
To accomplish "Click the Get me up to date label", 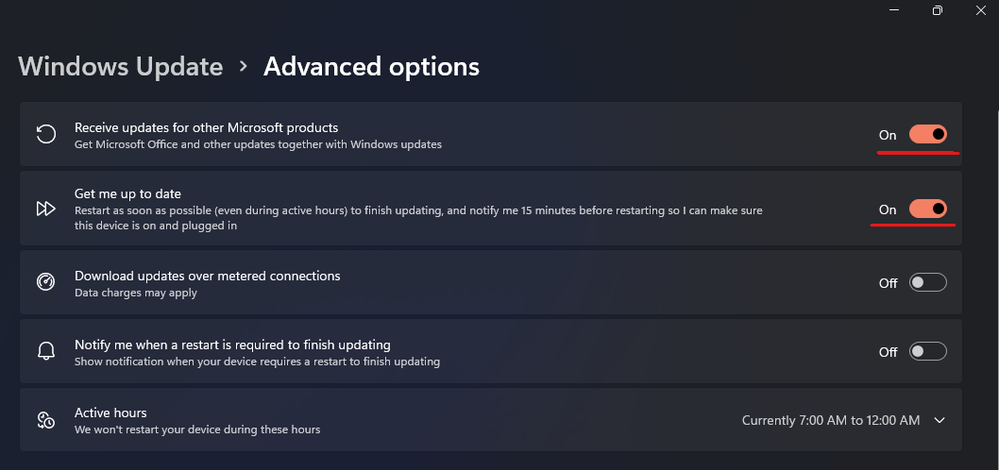I will 128,193.
